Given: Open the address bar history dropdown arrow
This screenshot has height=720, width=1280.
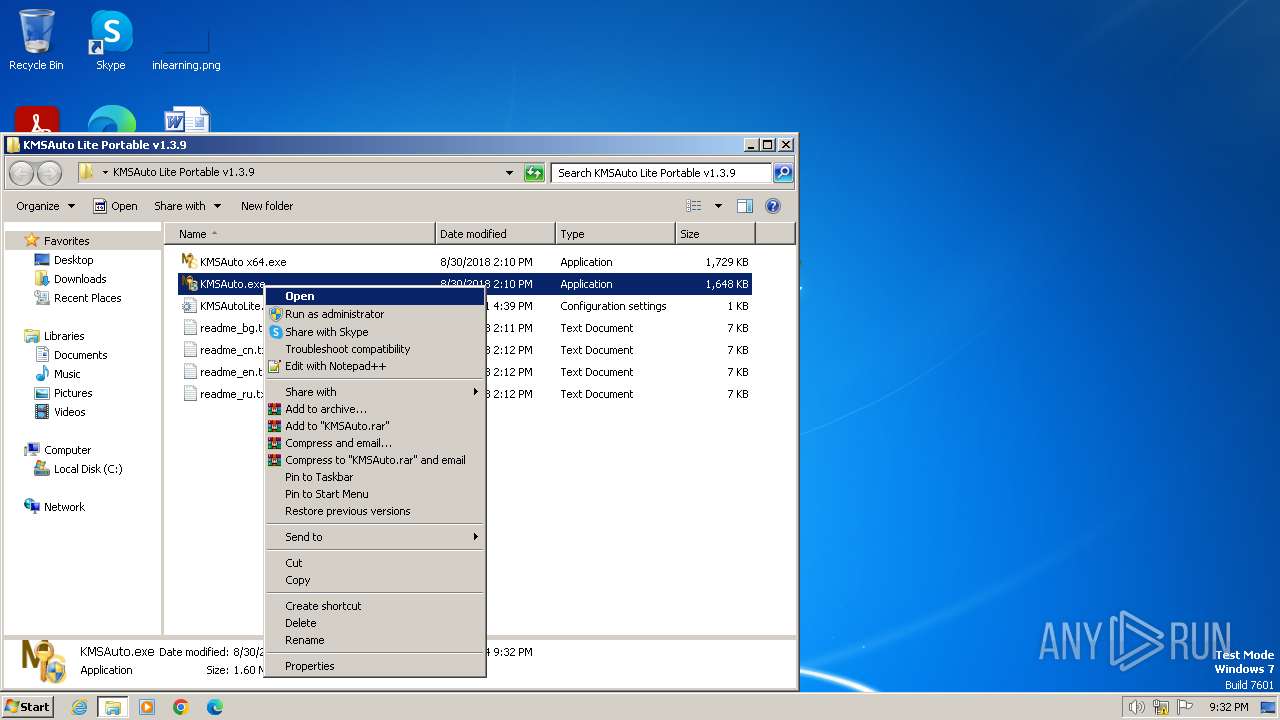Looking at the screenshot, I should tap(510, 173).
